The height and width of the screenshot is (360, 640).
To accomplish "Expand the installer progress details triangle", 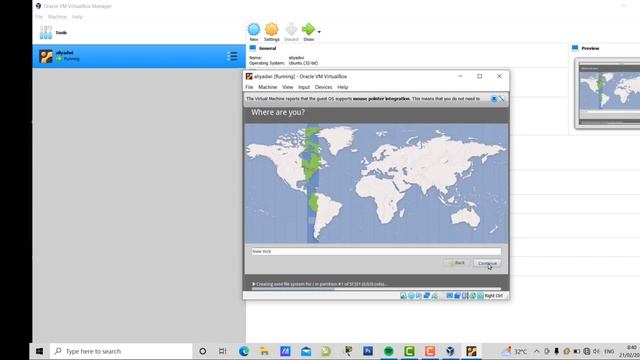I will (x=253, y=284).
